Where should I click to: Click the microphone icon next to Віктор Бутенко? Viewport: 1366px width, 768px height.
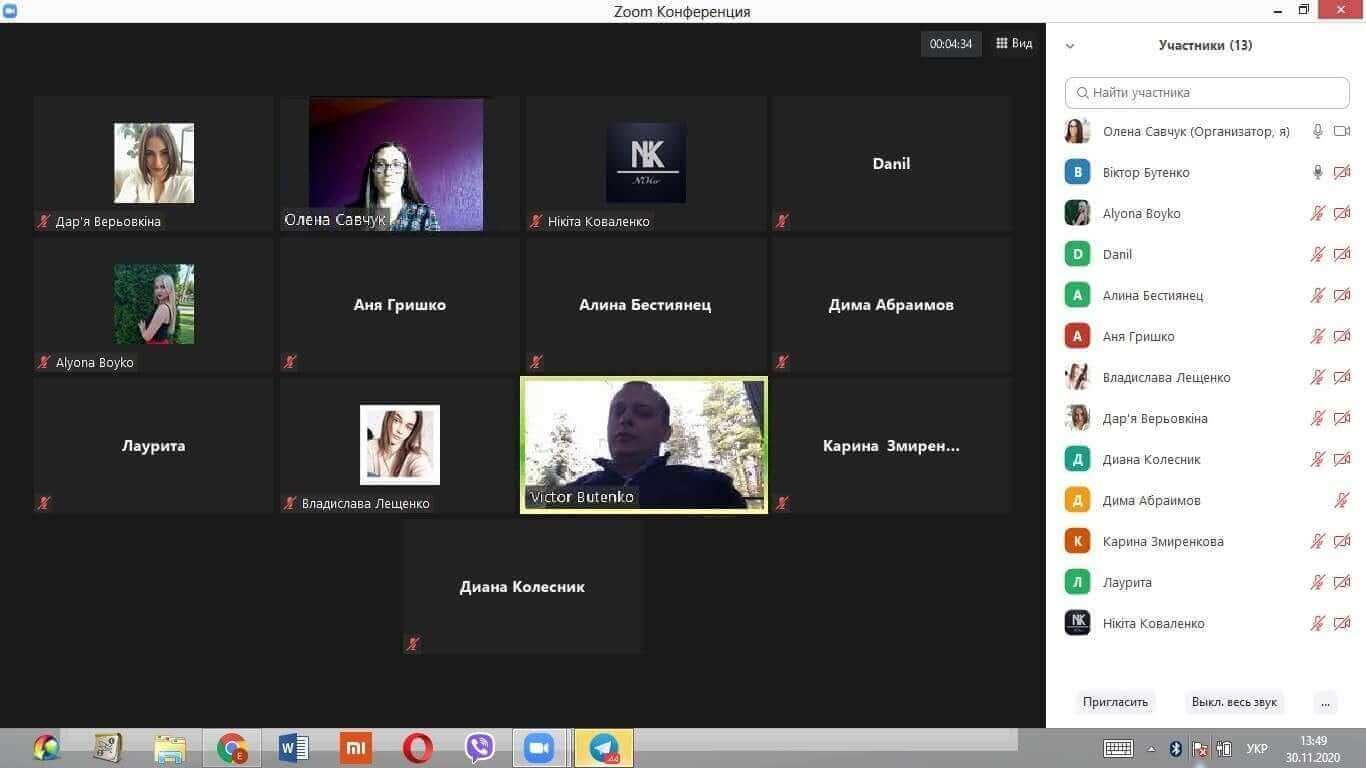pos(1318,172)
